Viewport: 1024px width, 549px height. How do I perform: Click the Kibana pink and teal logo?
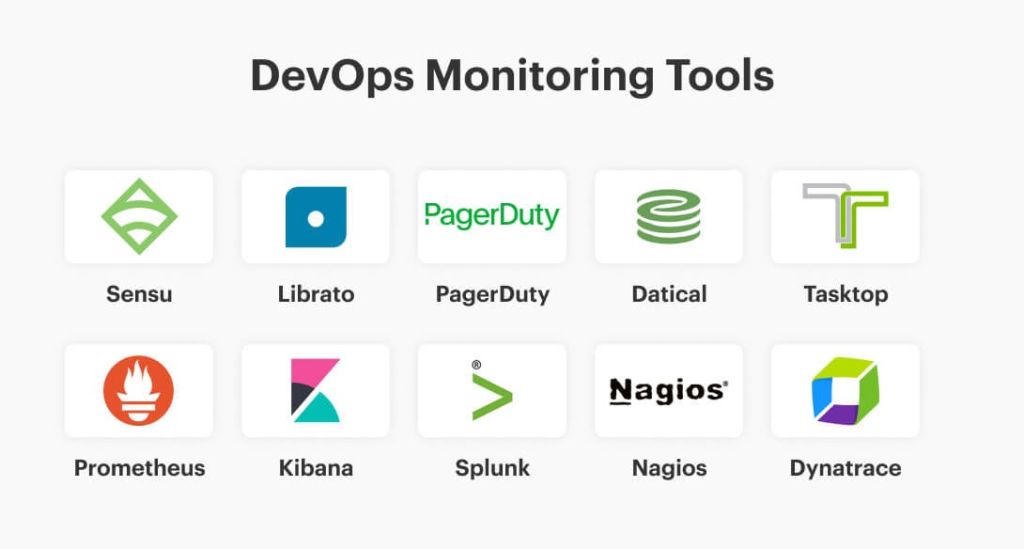coord(315,390)
